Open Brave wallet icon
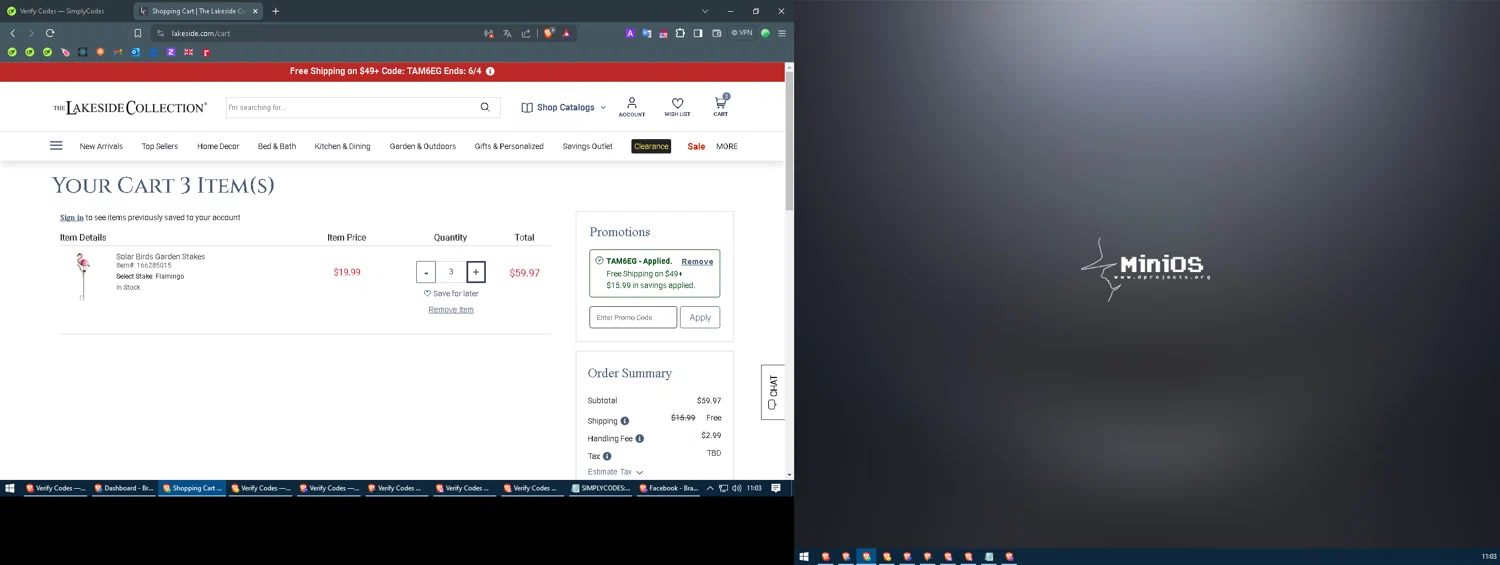 click(716, 33)
